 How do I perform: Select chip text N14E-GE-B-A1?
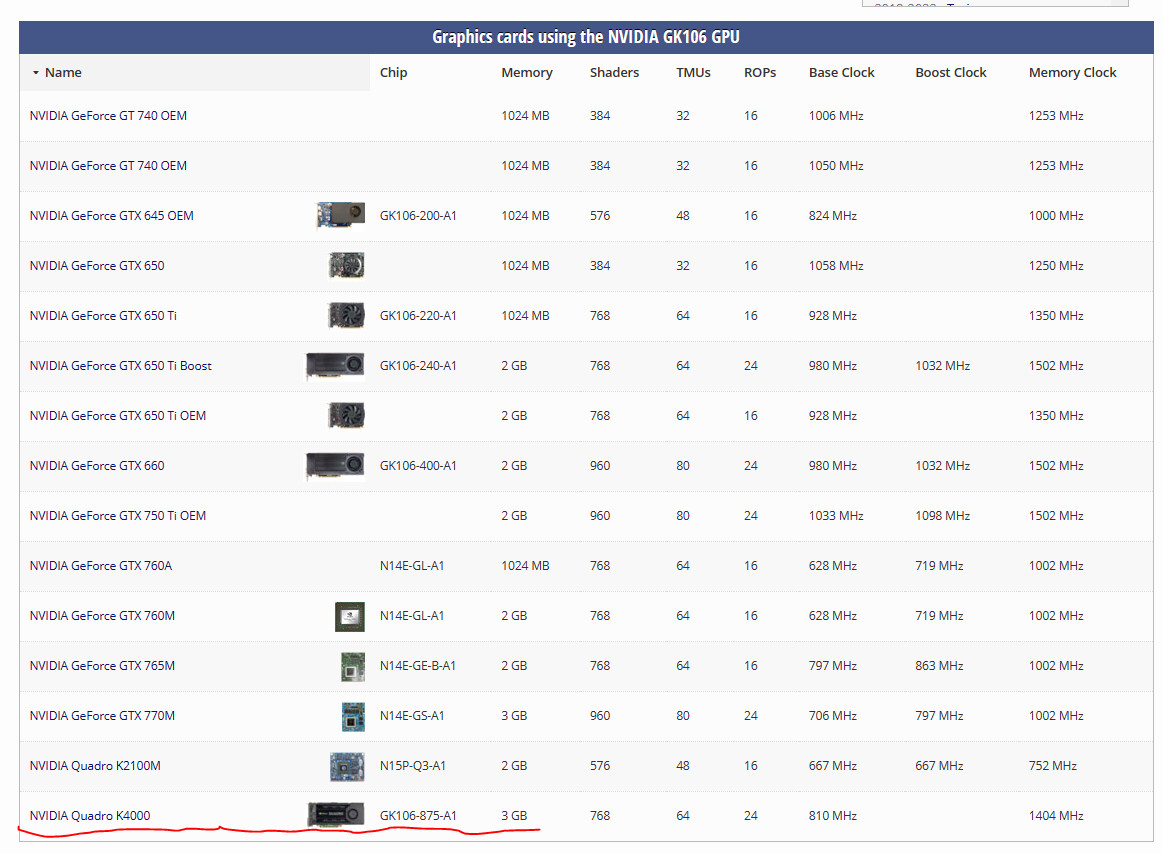pyautogui.click(x=418, y=666)
